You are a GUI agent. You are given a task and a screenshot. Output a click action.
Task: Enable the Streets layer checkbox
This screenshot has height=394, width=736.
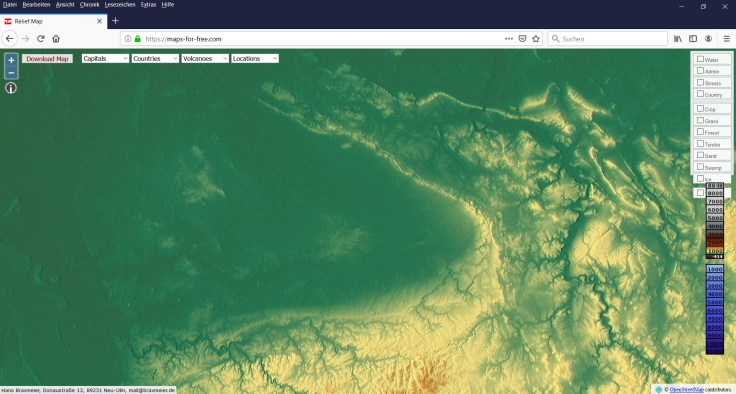[700, 82]
